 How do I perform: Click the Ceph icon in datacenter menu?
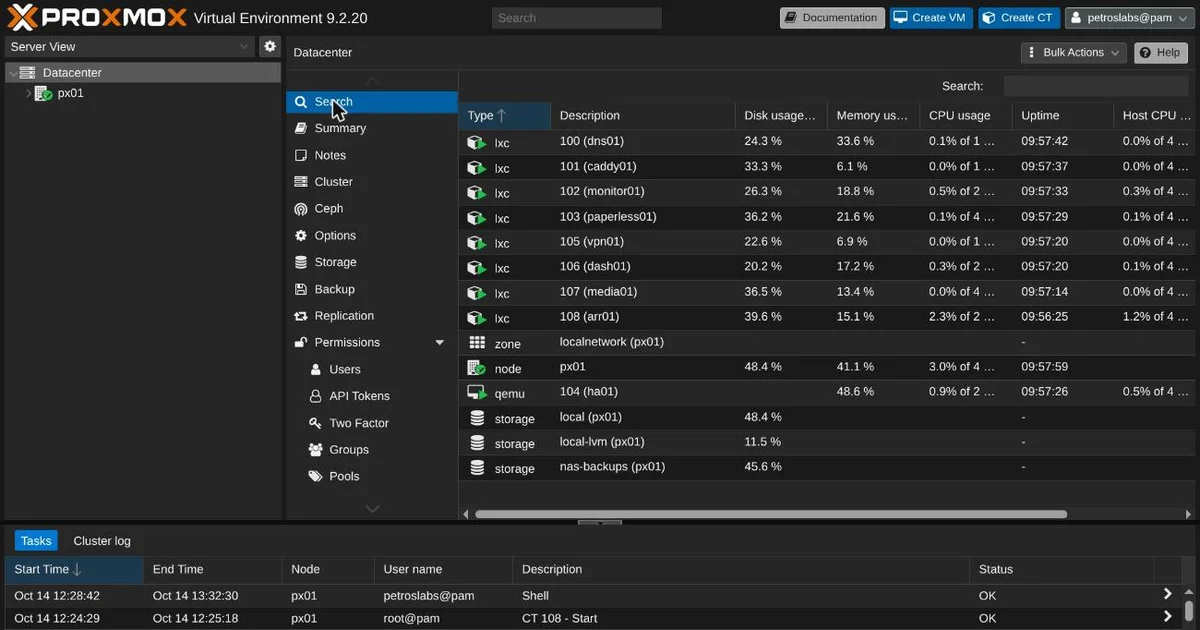(x=301, y=209)
